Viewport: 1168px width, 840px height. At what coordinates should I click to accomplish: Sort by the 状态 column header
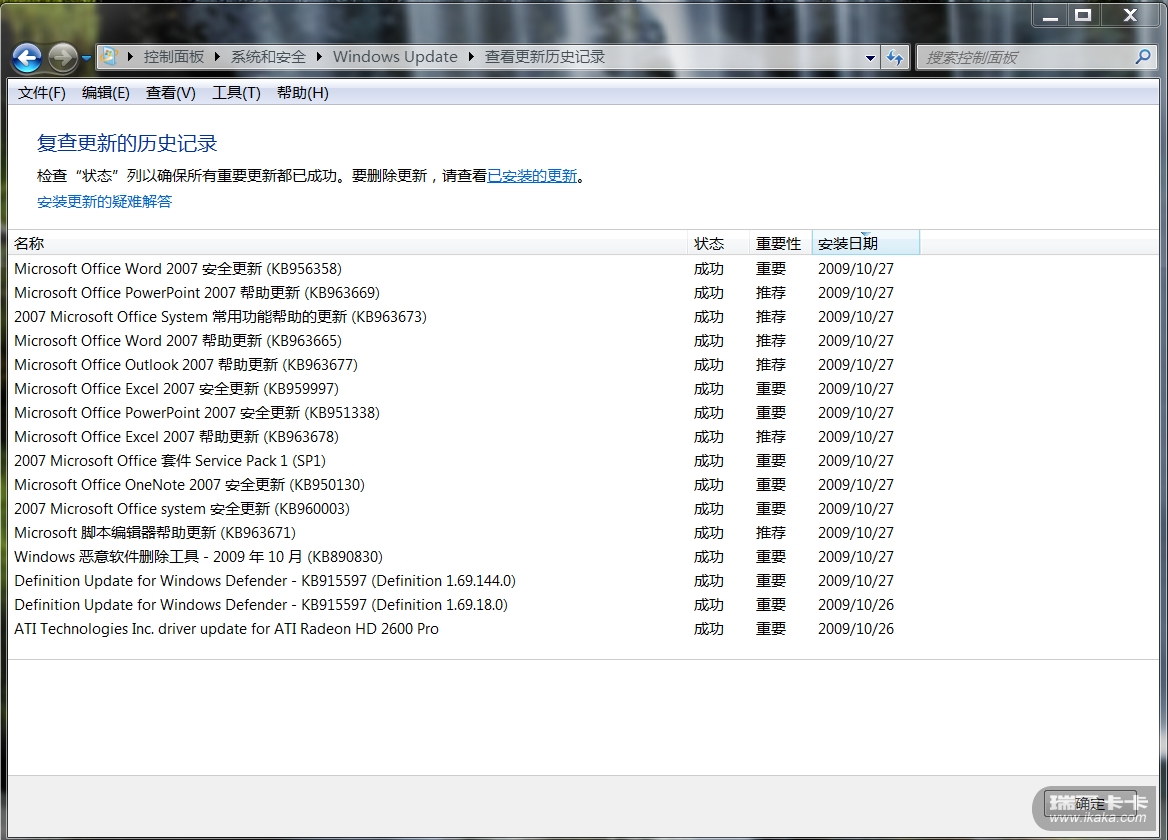(718, 243)
